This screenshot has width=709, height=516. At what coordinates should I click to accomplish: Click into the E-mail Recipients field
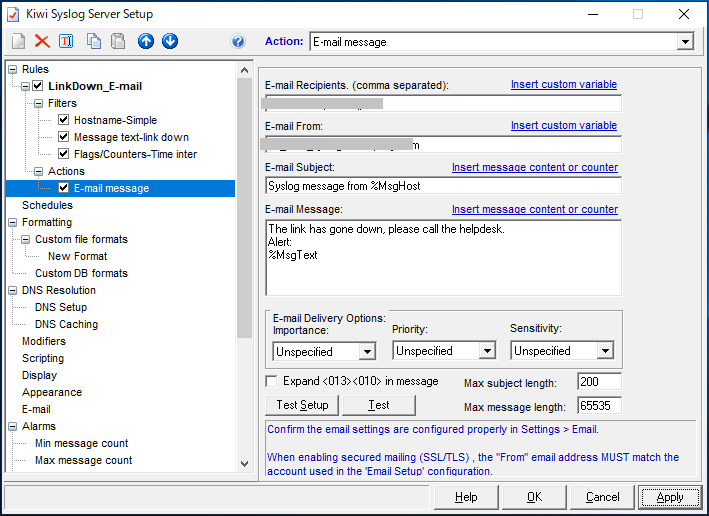443,104
